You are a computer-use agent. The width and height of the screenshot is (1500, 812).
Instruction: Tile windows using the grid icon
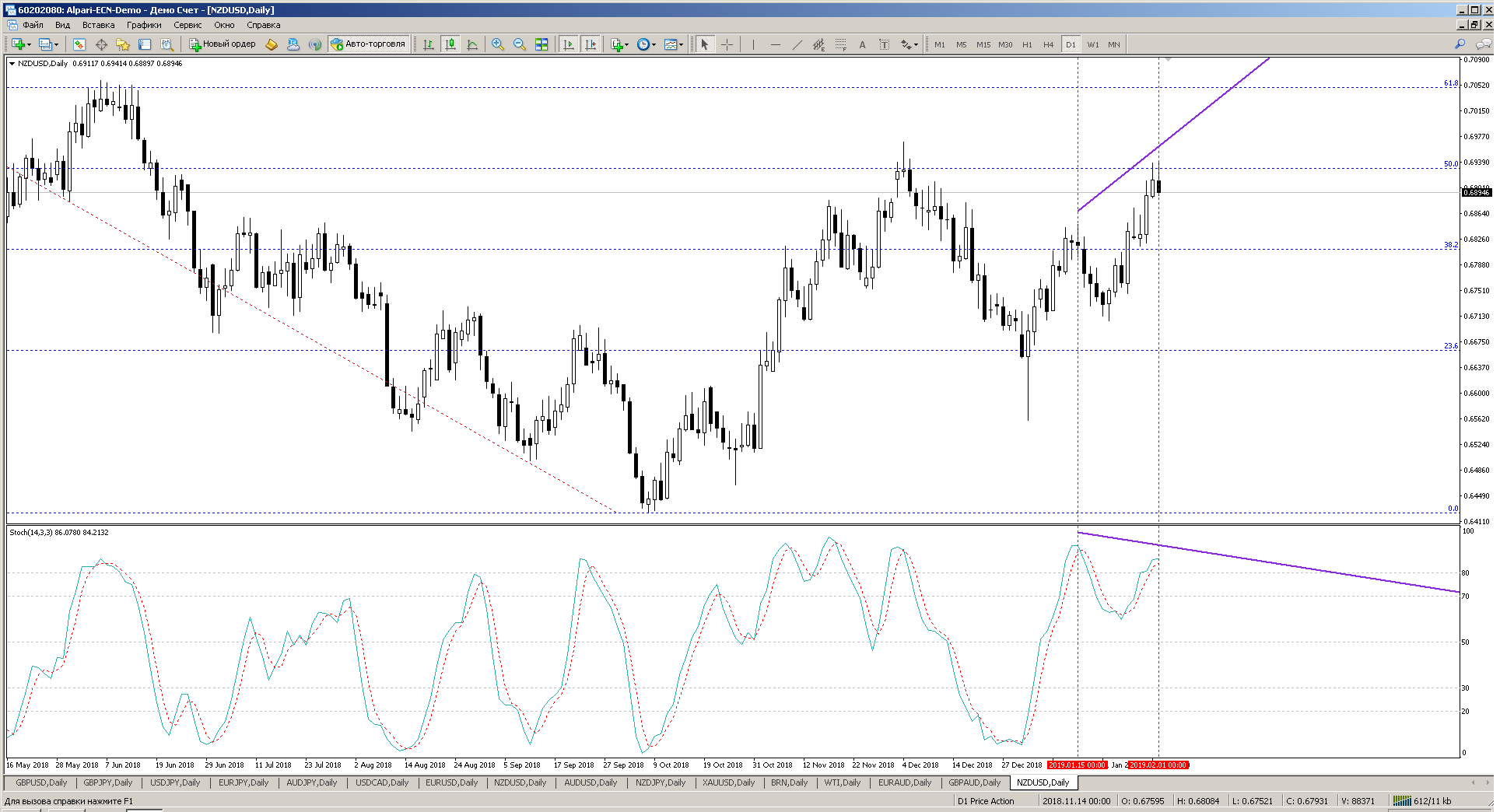pos(541,44)
